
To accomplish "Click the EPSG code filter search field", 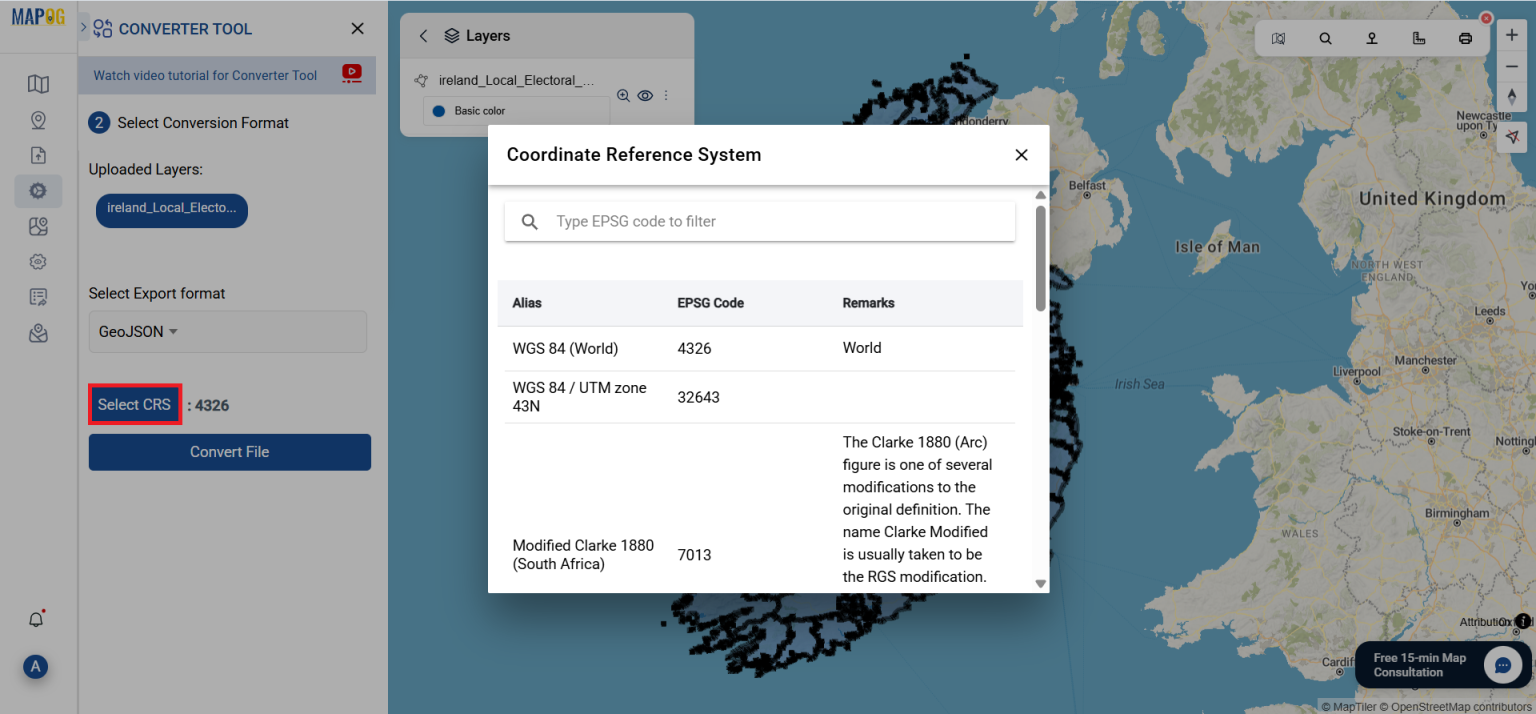I will point(760,221).
